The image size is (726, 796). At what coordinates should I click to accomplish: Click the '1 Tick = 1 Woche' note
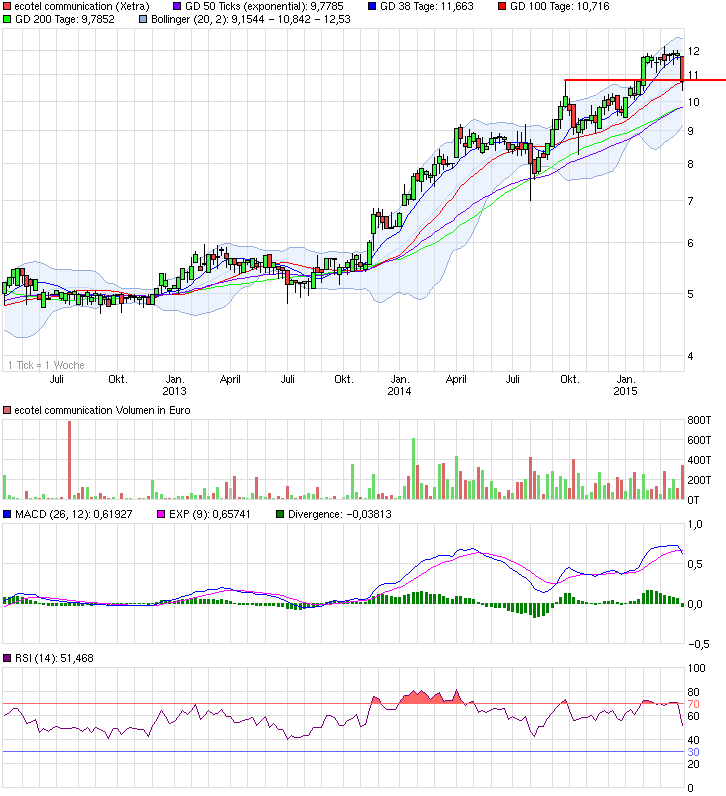tap(46, 365)
